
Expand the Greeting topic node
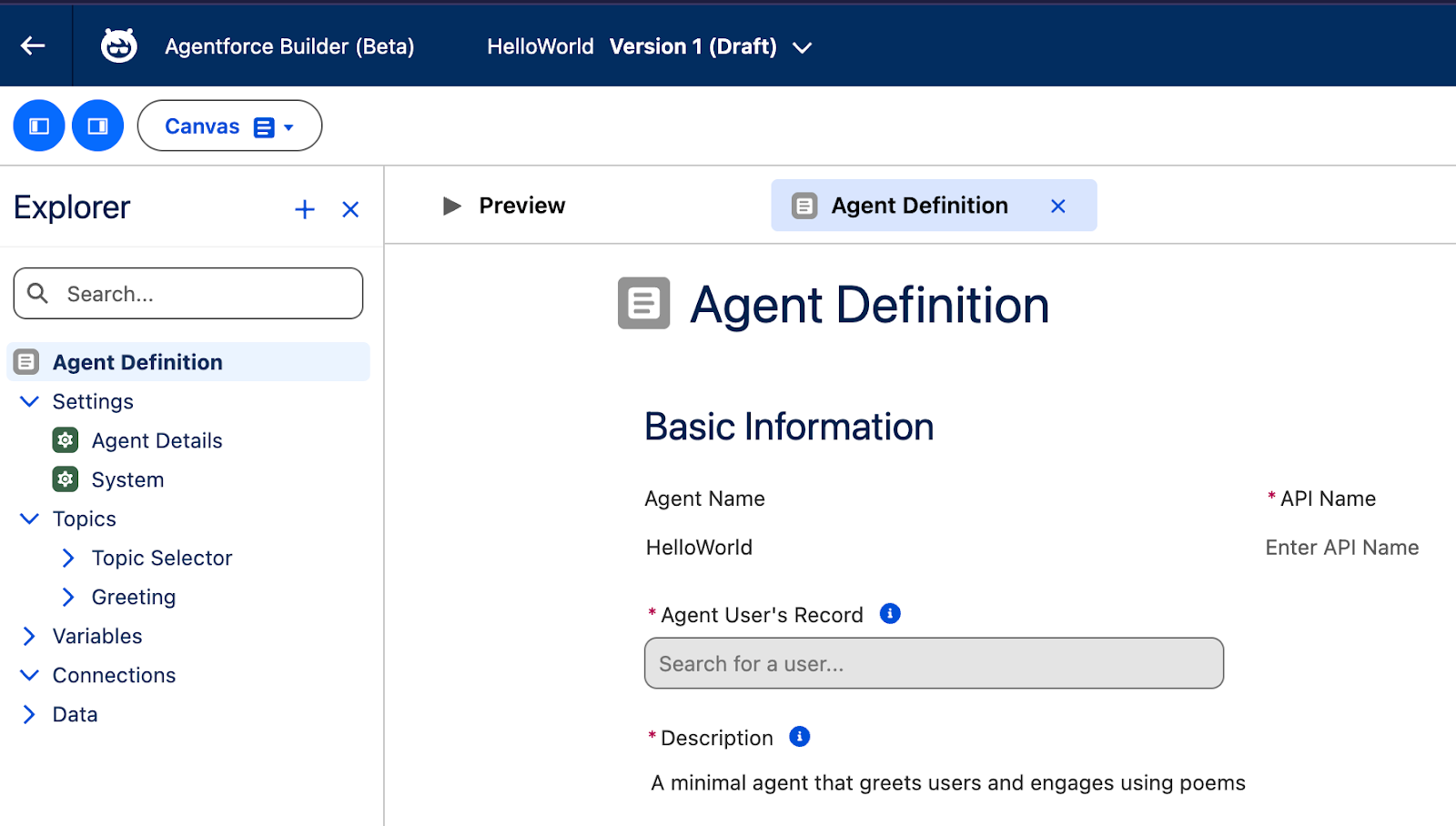coord(68,597)
